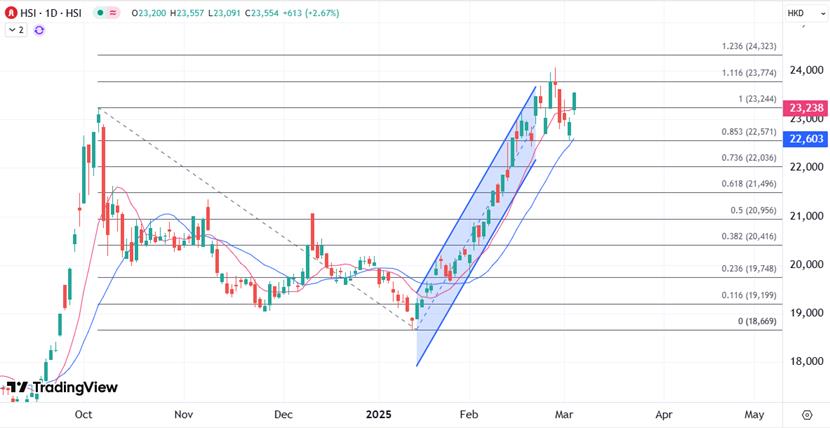Click the purple refresh indicator icon

(39, 30)
